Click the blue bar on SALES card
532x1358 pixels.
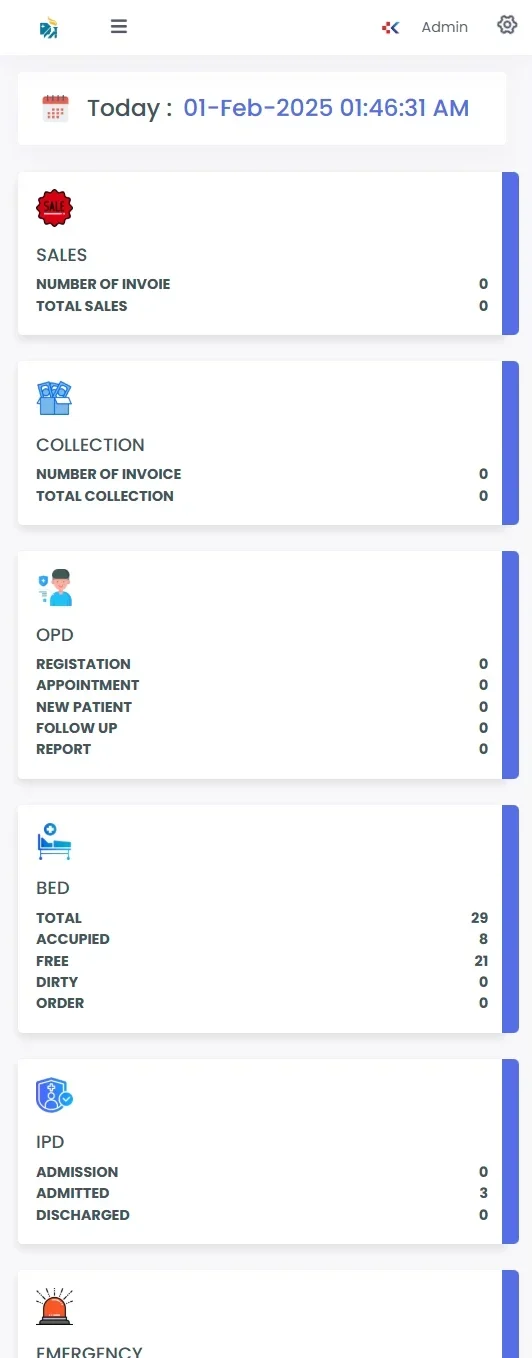point(510,253)
